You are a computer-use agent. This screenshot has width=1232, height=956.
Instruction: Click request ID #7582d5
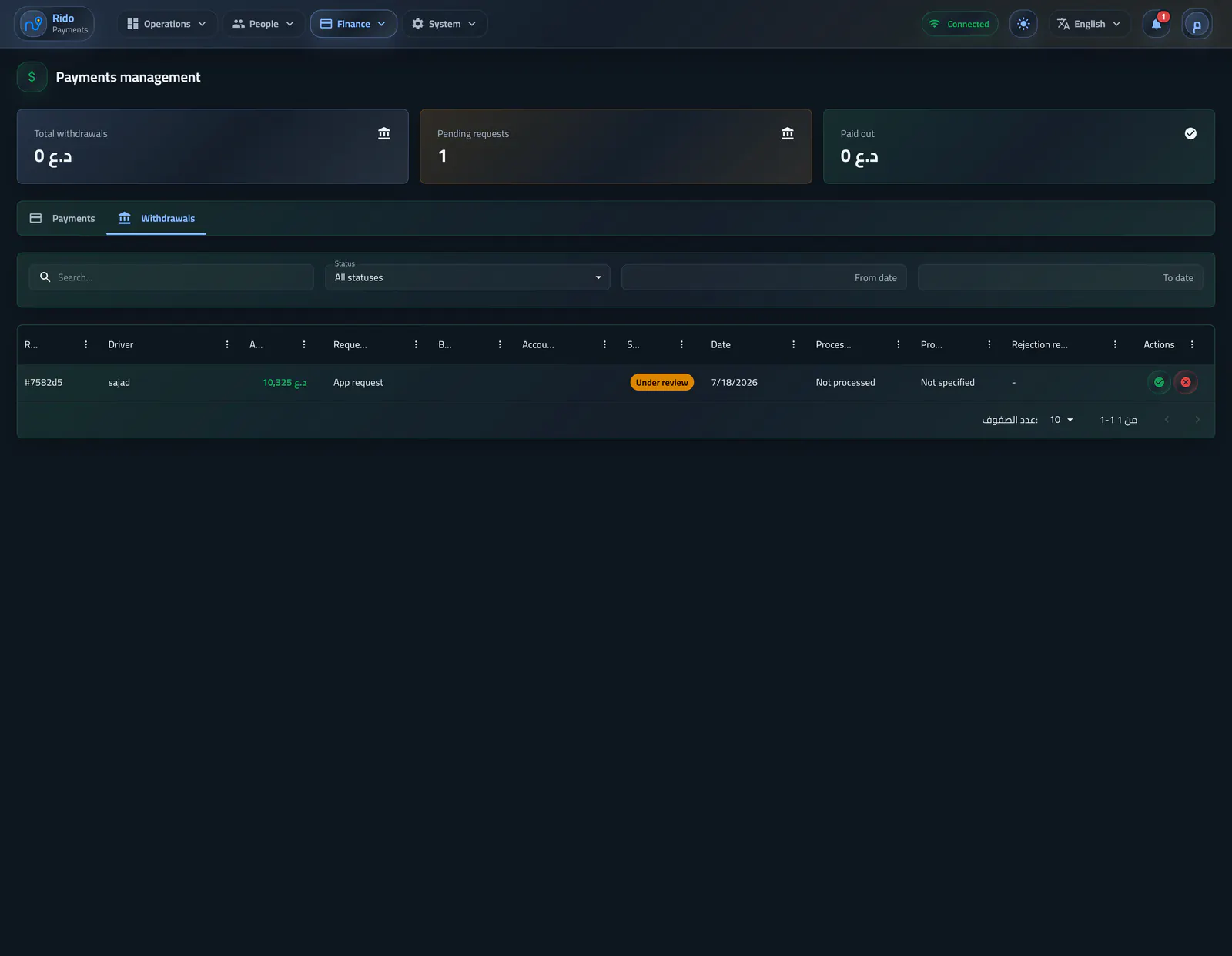43,382
